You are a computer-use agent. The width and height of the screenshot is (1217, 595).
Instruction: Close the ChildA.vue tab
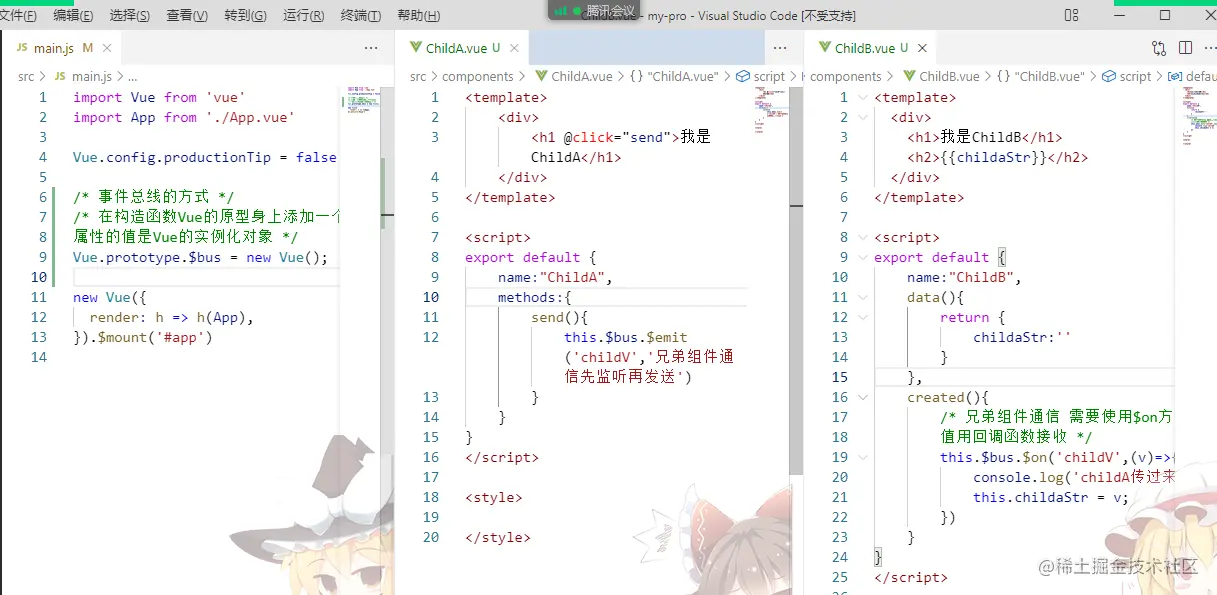tap(514, 48)
